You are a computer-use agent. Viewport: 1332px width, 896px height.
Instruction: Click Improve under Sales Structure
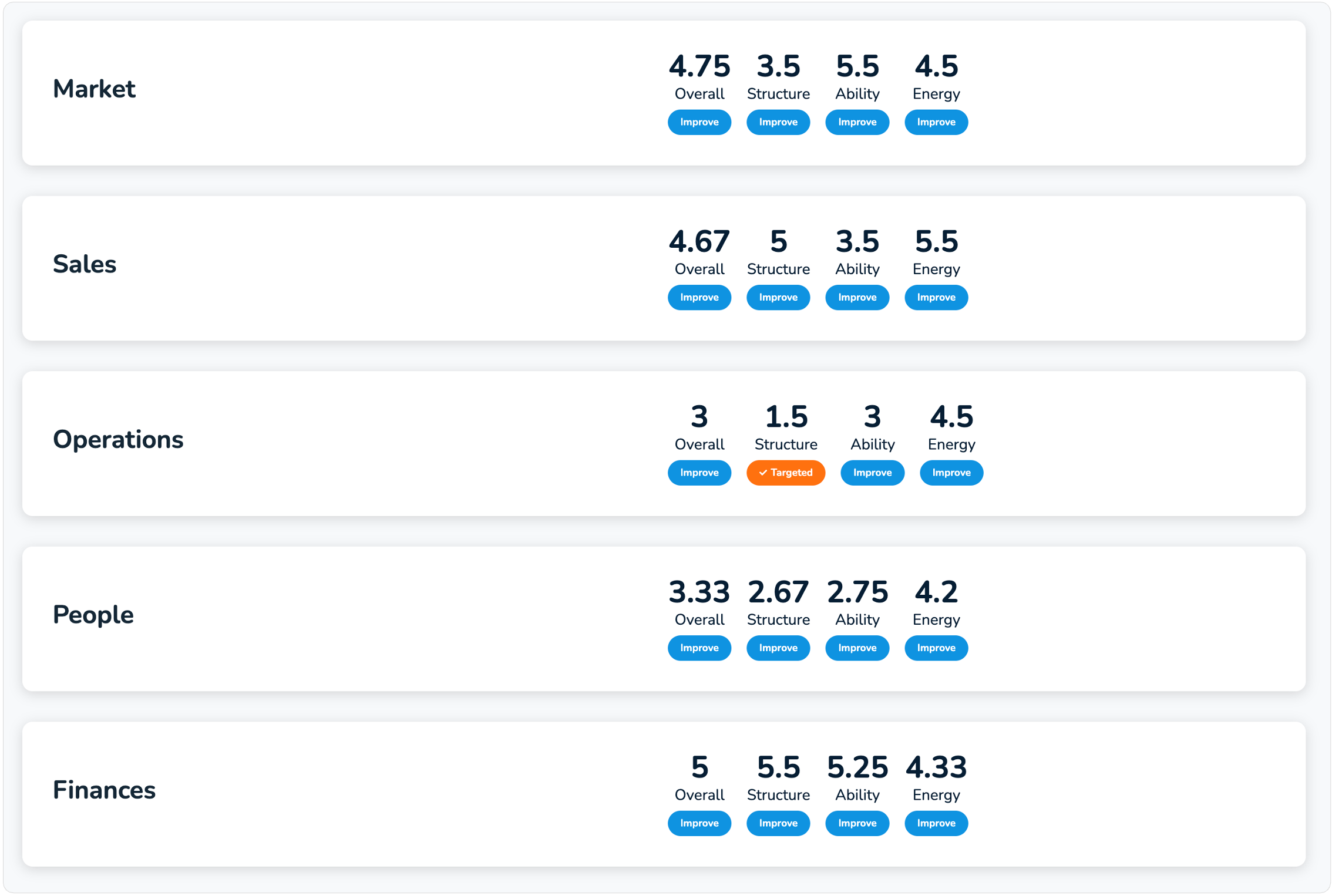(x=778, y=297)
